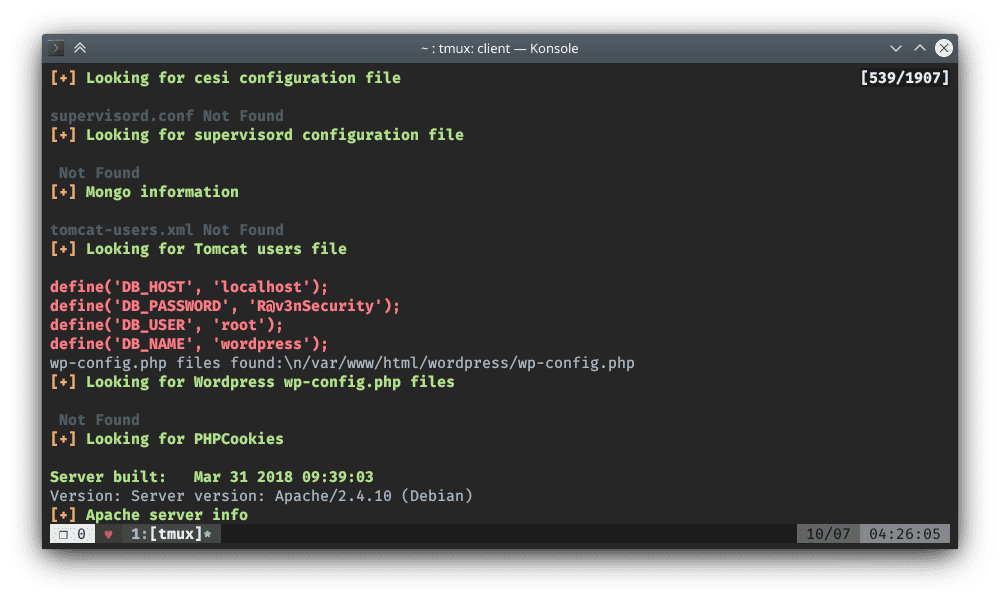
Task: Click the 04:26:05 clock in status bar
Action: click(x=904, y=534)
